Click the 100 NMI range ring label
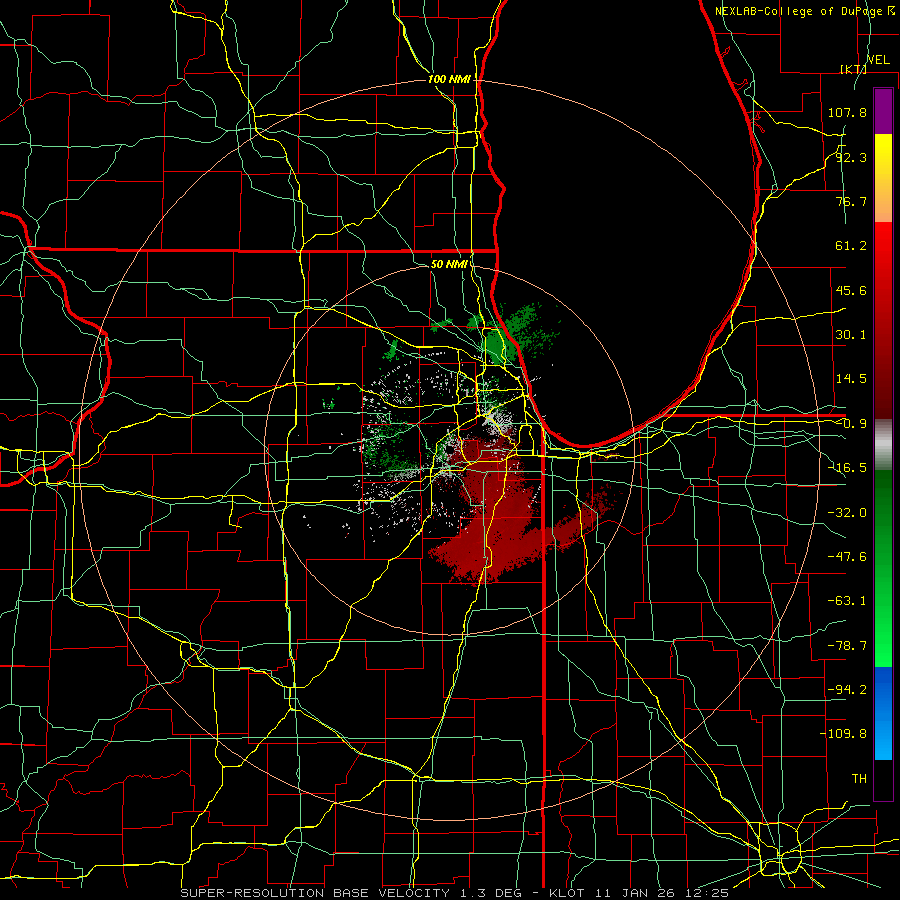Image resolution: width=900 pixels, height=900 pixels. click(x=449, y=79)
